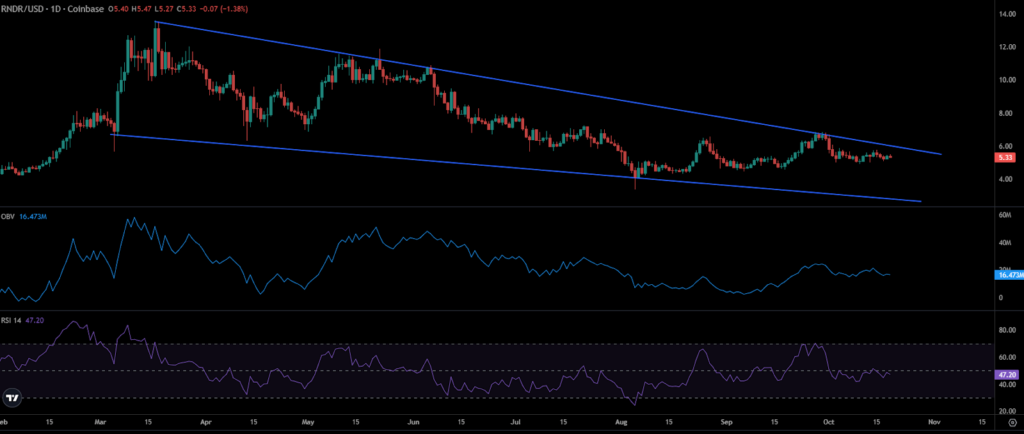
Task: Click the 60M label on OBV axis
Action: click(x=1005, y=214)
